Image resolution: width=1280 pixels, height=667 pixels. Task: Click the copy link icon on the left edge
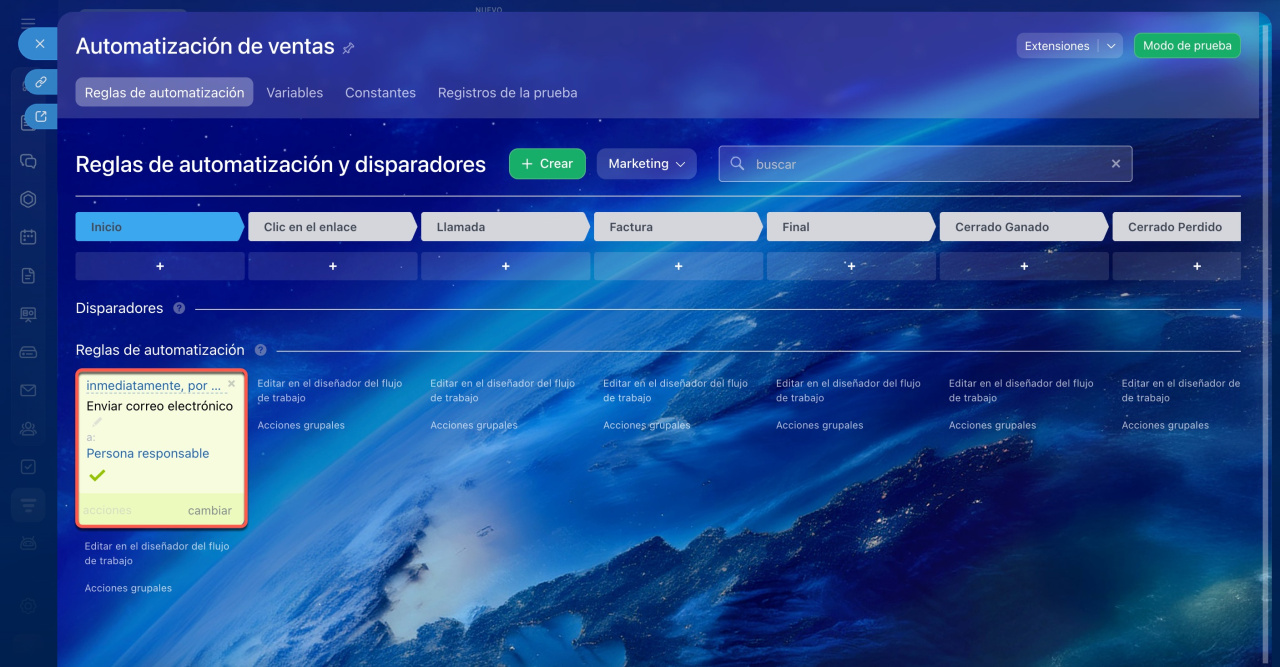click(41, 82)
